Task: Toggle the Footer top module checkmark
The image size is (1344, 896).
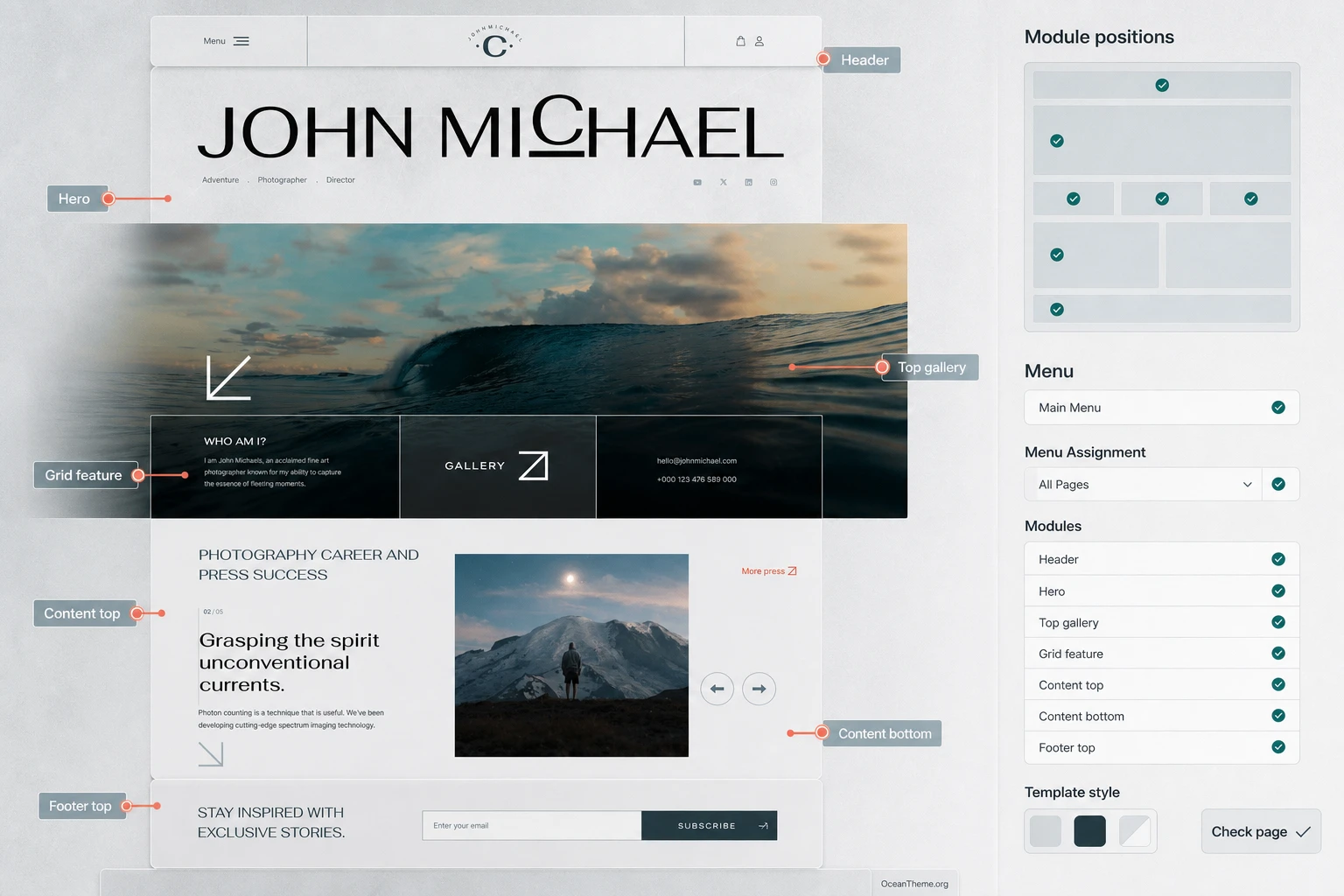Action: pyautogui.click(x=1278, y=747)
